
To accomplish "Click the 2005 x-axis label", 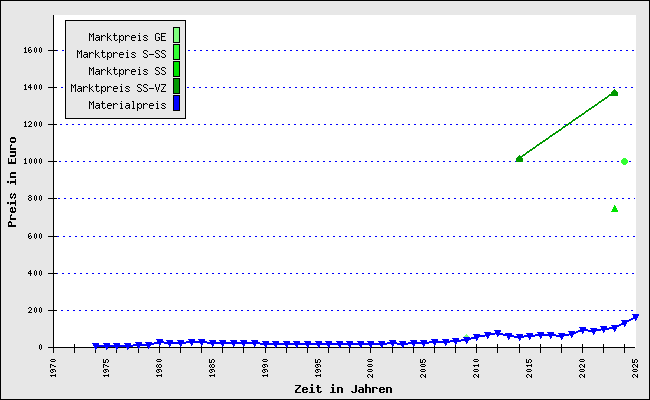I will (424, 368).
